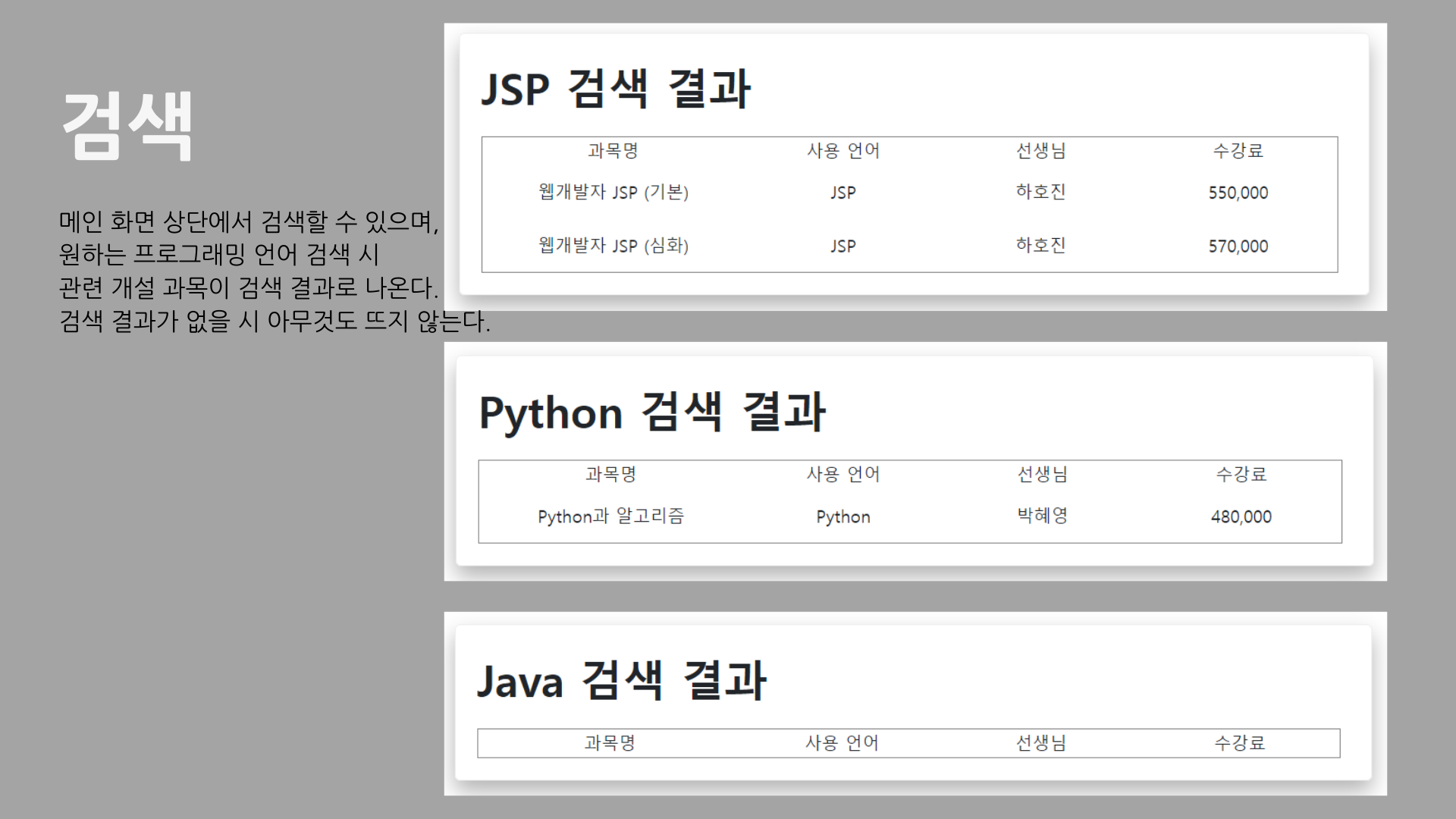Click the Python language cell
The height and width of the screenshot is (819, 1456).
(842, 516)
